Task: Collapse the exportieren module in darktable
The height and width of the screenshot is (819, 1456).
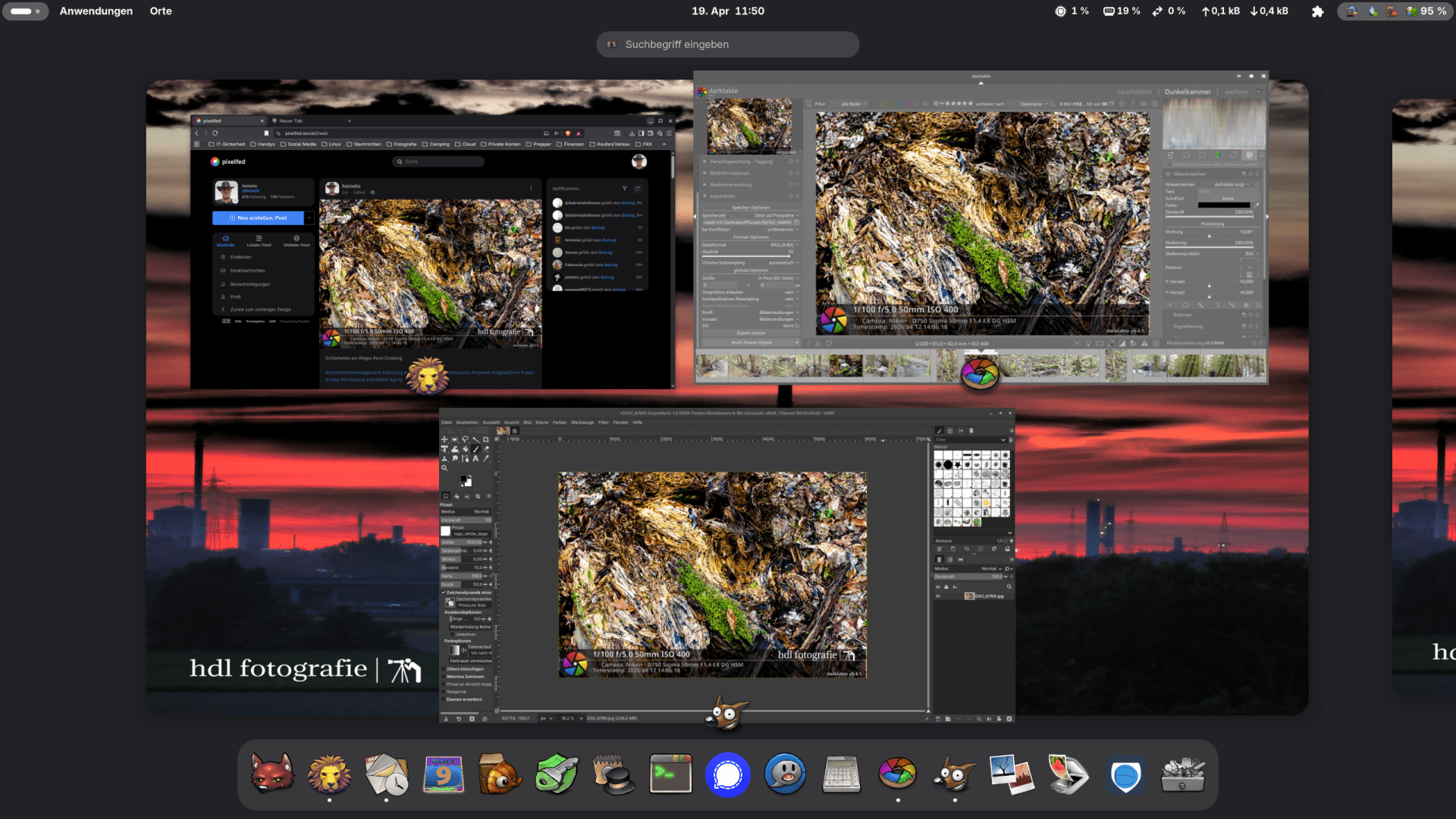Action: (x=704, y=196)
